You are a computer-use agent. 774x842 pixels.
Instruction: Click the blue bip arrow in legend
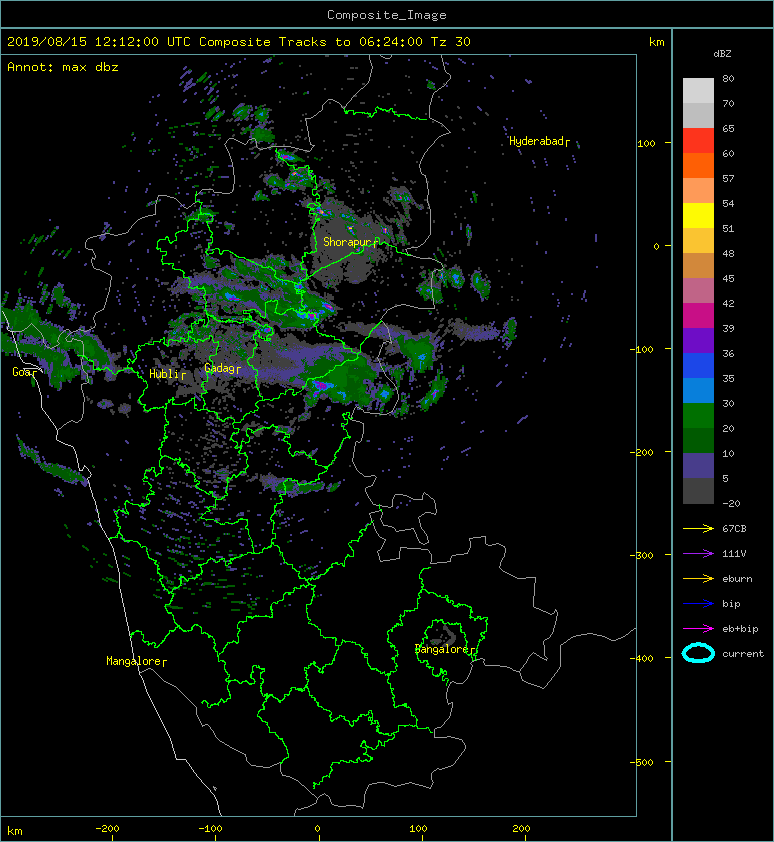click(698, 604)
